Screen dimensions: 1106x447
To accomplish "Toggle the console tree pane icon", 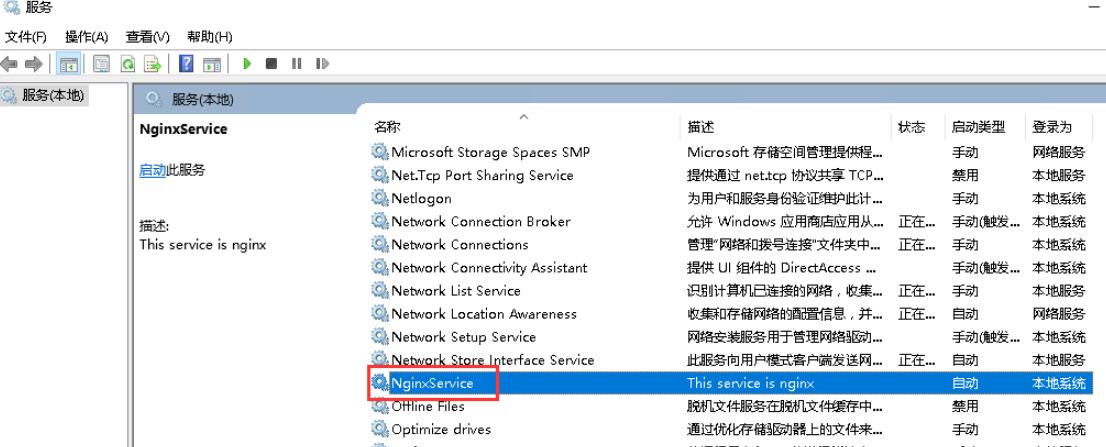I will (68, 64).
